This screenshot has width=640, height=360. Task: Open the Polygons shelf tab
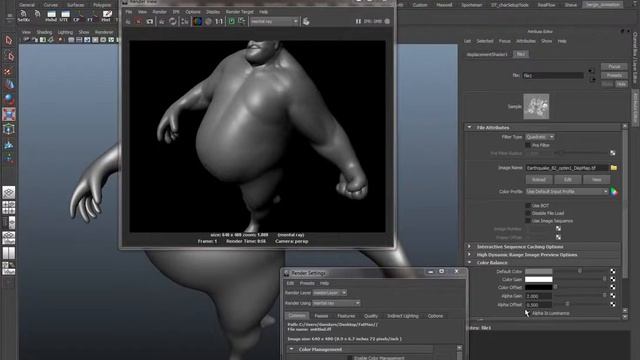[x=102, y=5]
